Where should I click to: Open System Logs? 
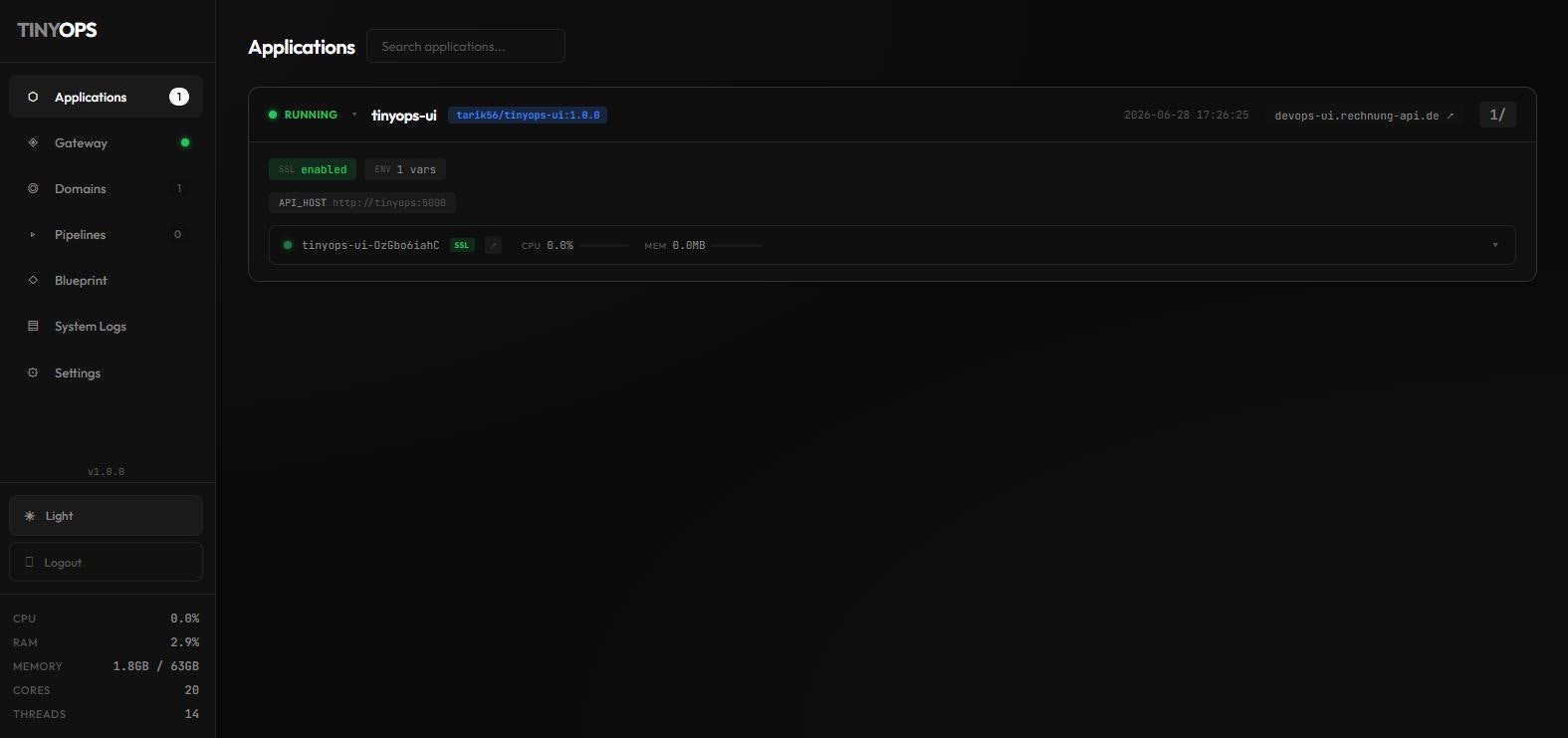106,326
